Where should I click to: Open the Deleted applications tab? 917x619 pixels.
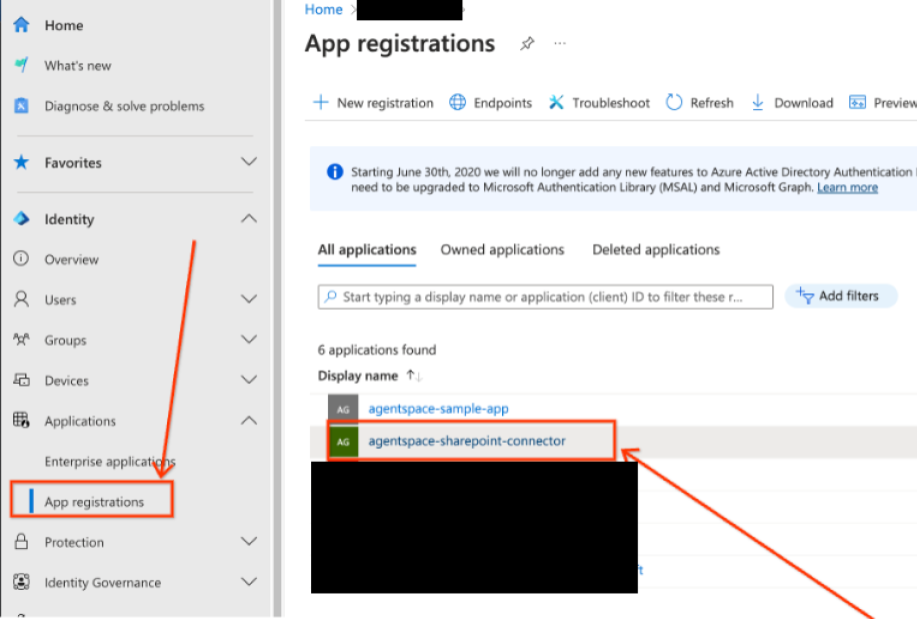click(655, 249)
